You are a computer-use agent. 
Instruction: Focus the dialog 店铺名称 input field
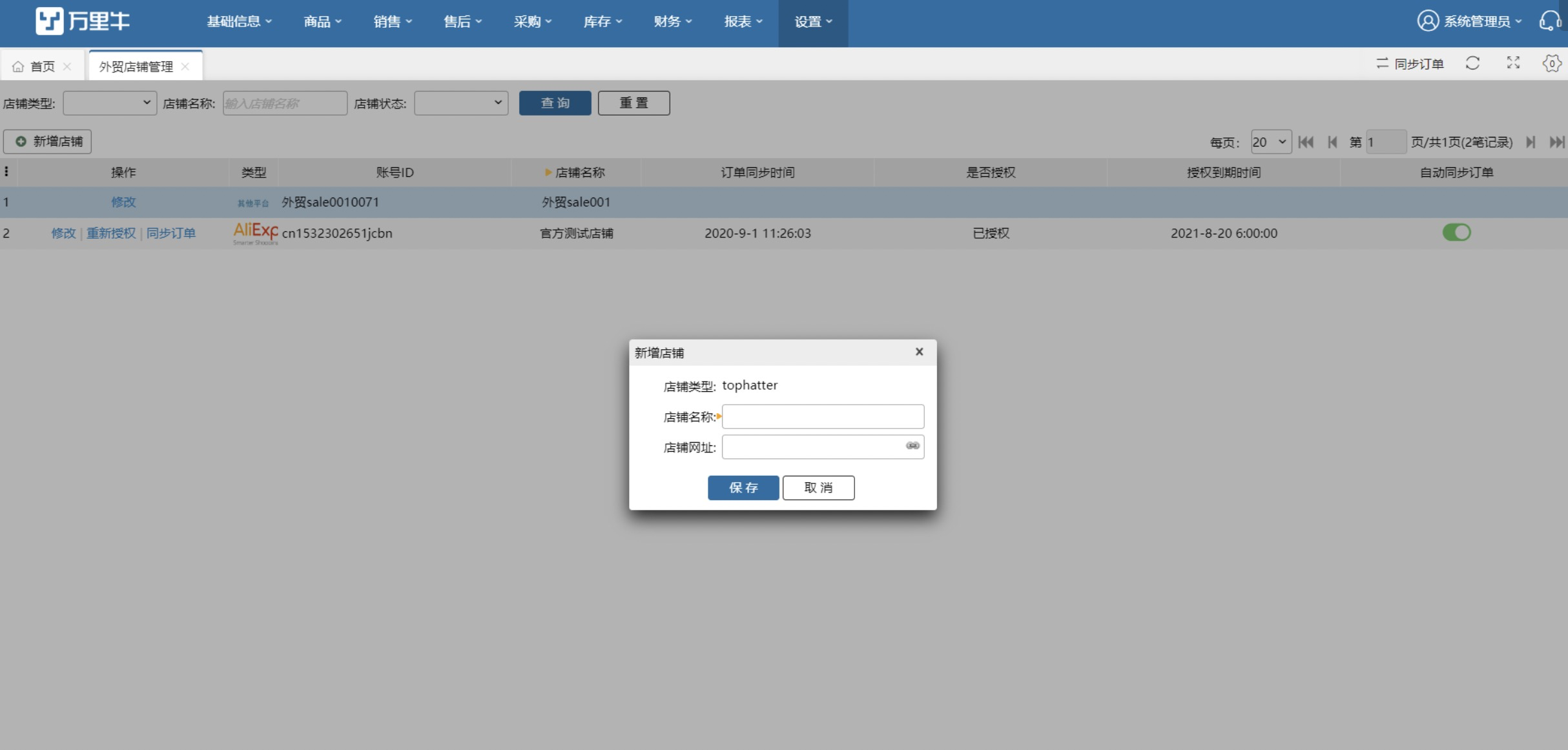point(823,416)
